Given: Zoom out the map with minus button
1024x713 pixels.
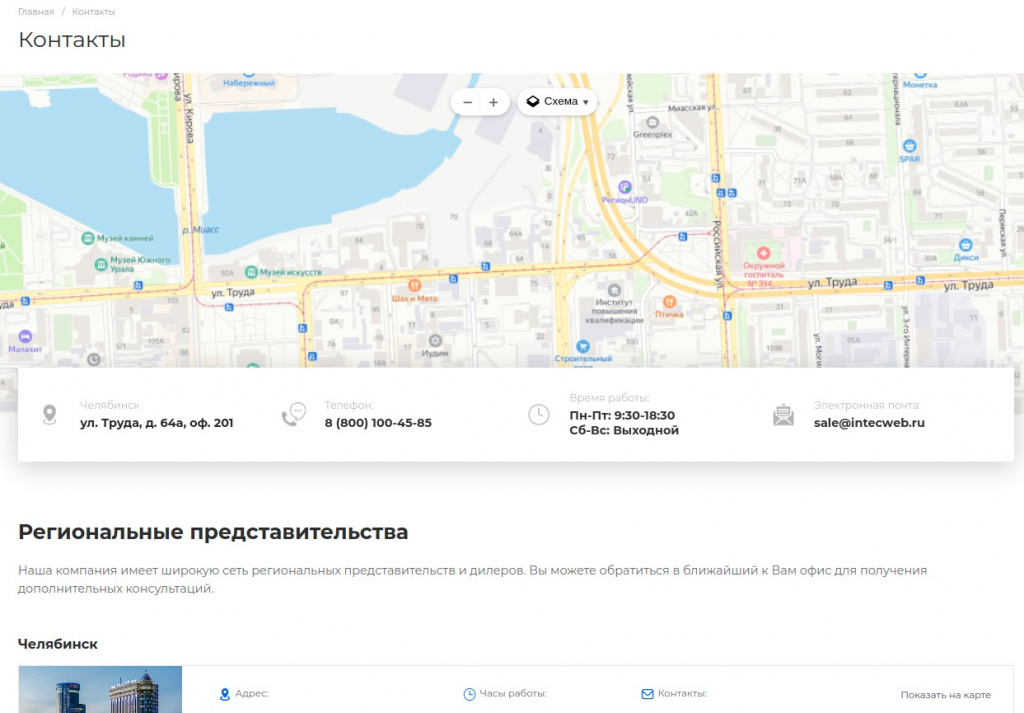Looking at the screenshot, I should (467, 102).
